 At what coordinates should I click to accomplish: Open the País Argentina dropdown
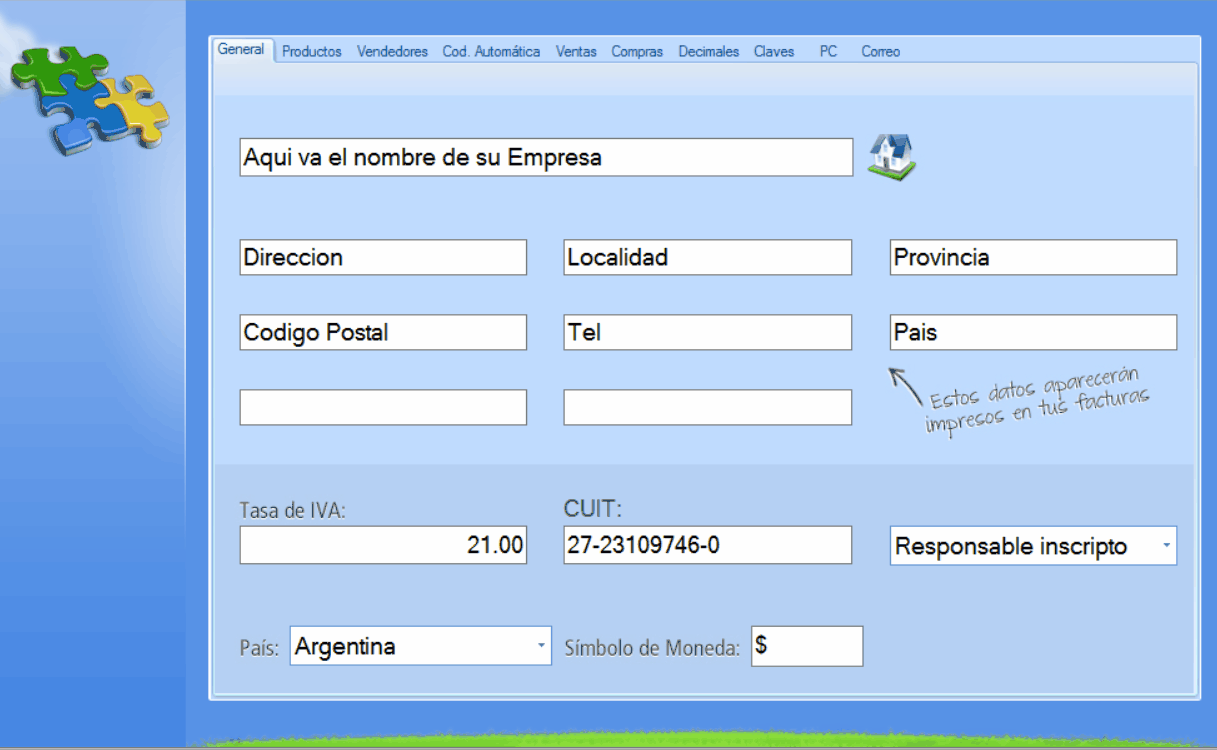click(420, 646)
